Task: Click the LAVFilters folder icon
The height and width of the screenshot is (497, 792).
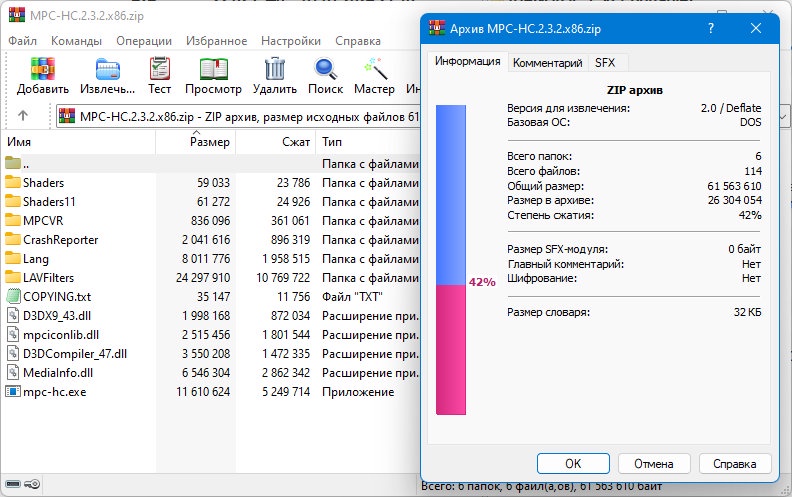Action: [13, 277]
